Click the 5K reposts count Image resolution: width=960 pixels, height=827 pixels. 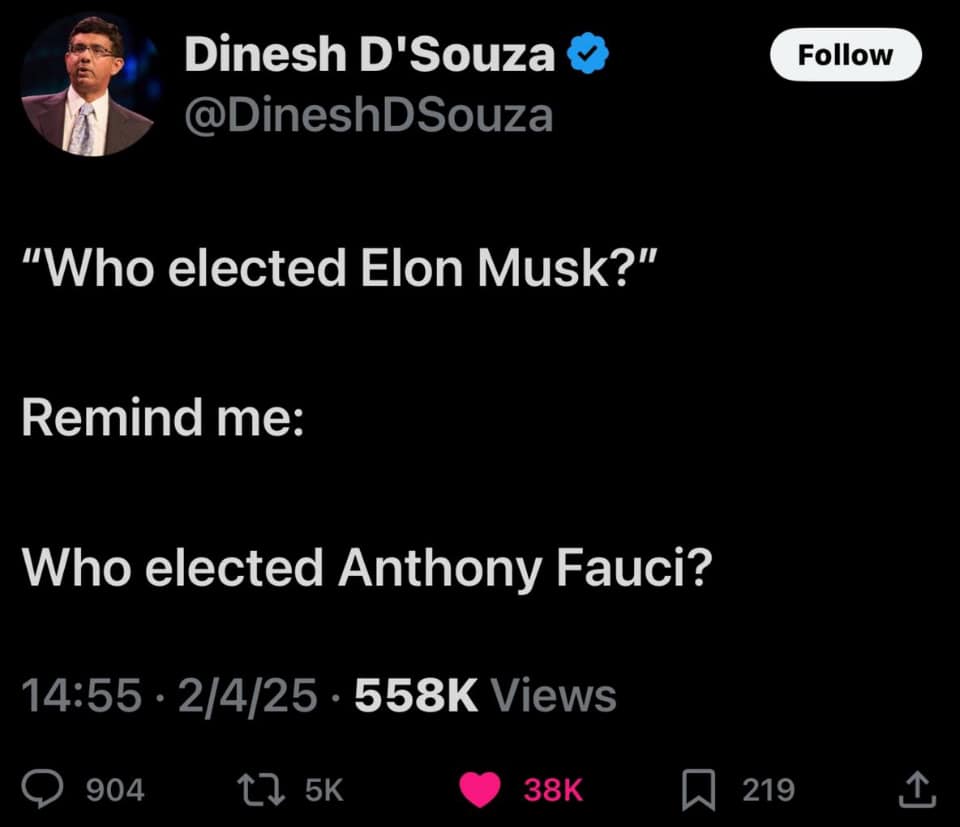click(x=324, y=790)
